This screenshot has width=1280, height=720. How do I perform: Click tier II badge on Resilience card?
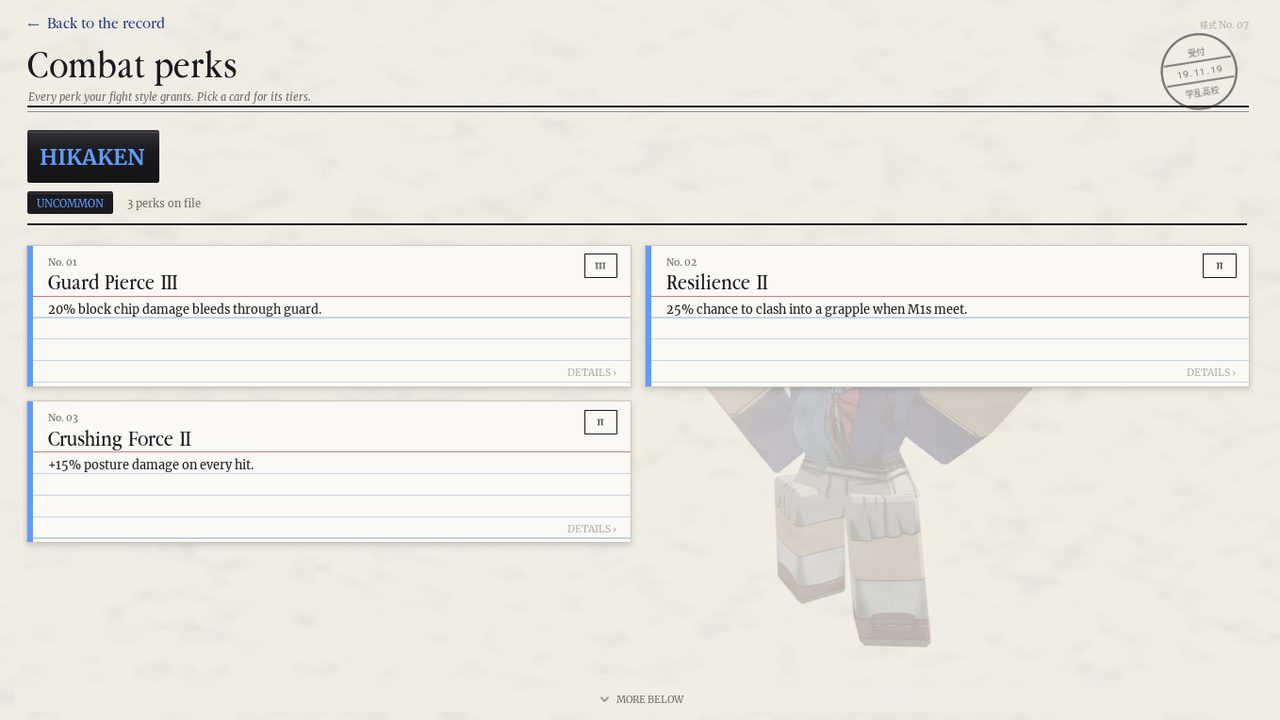point(1219,266)
